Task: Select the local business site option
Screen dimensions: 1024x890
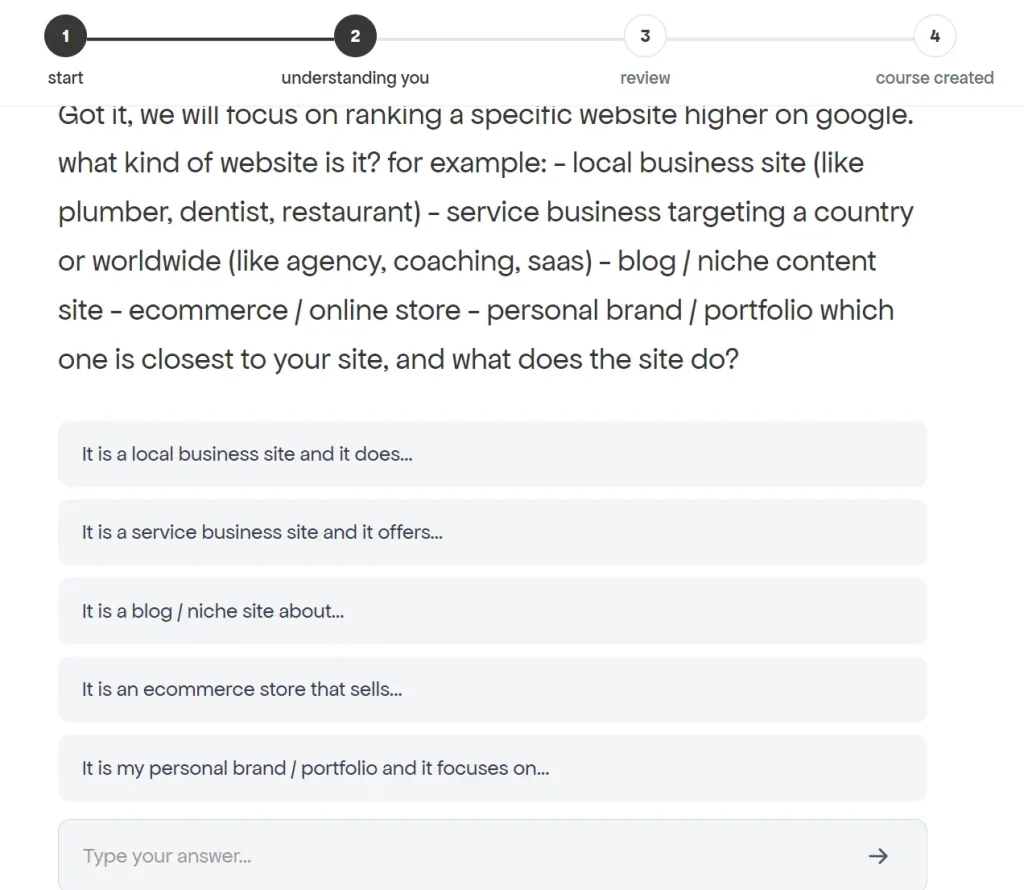Action: 493,453
